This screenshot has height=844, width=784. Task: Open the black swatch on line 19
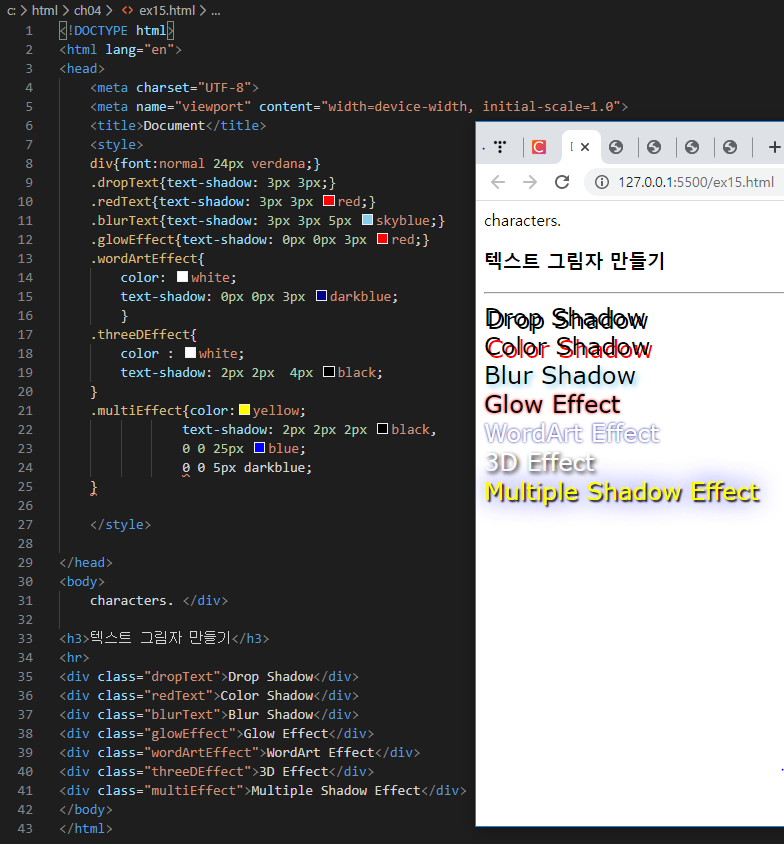[x=329, y=372]
